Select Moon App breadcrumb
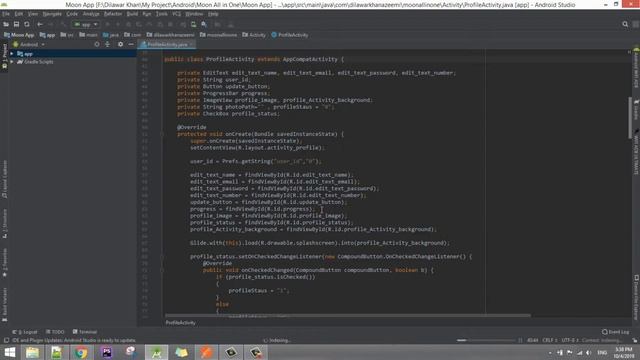 [19, 35]
